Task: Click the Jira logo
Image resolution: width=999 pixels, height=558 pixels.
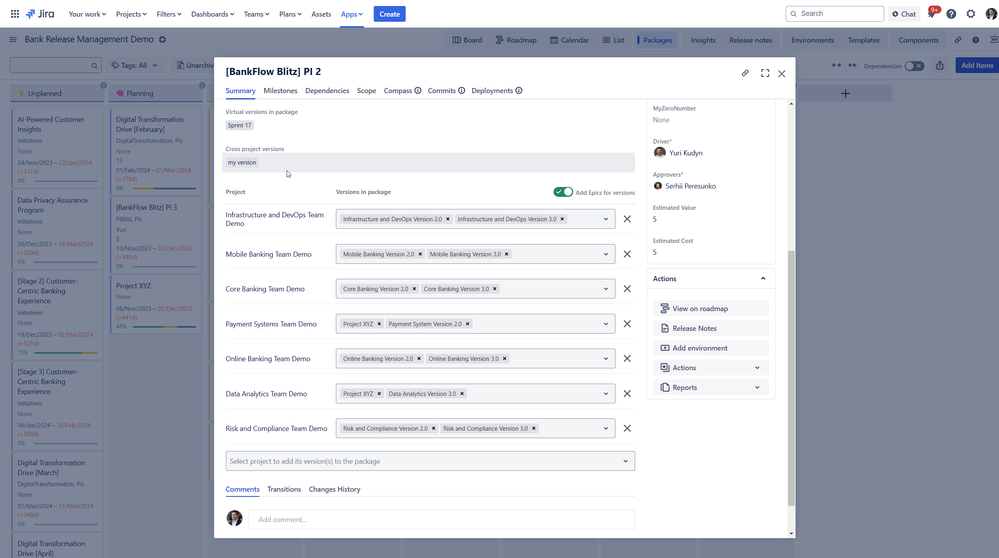Action: 40,13
